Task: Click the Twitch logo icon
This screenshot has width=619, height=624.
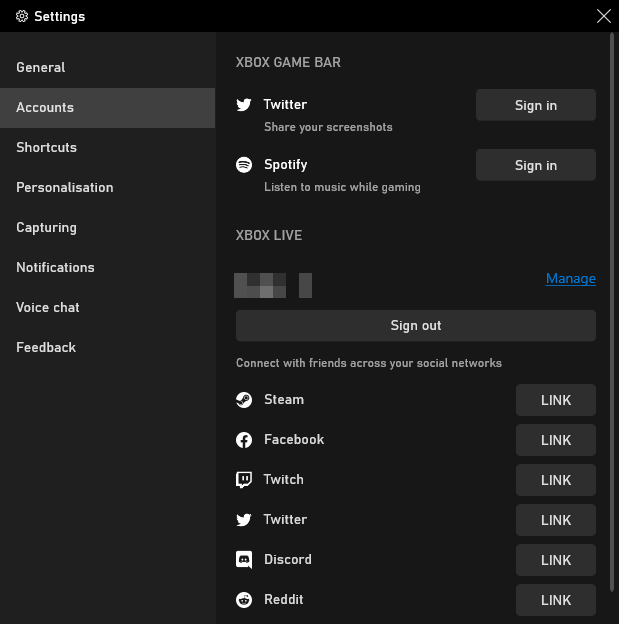Action: coord(244,480)
